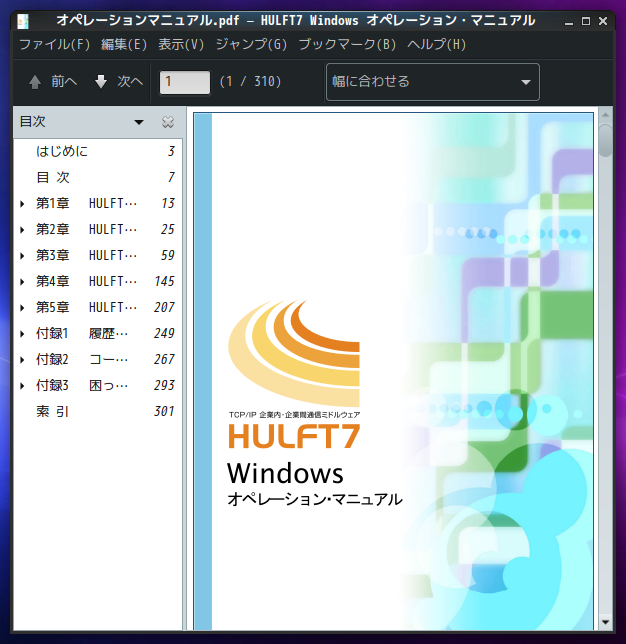This screenshot has width=626, height=644.
Task: Go to next page with 次へ arrow
Action: 119,82
